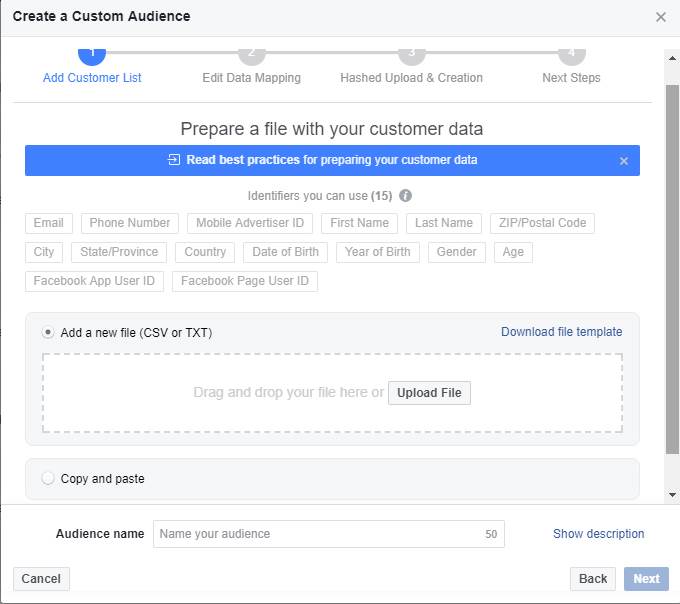Click the Next button
The height and width of the screenshot is (604, 680).
[646, 579]
